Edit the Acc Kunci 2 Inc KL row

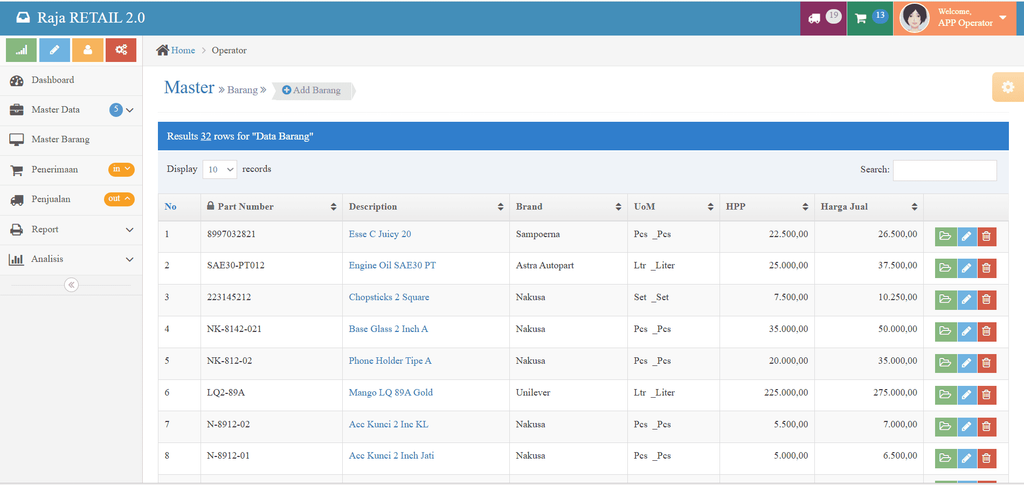(967, 426)
